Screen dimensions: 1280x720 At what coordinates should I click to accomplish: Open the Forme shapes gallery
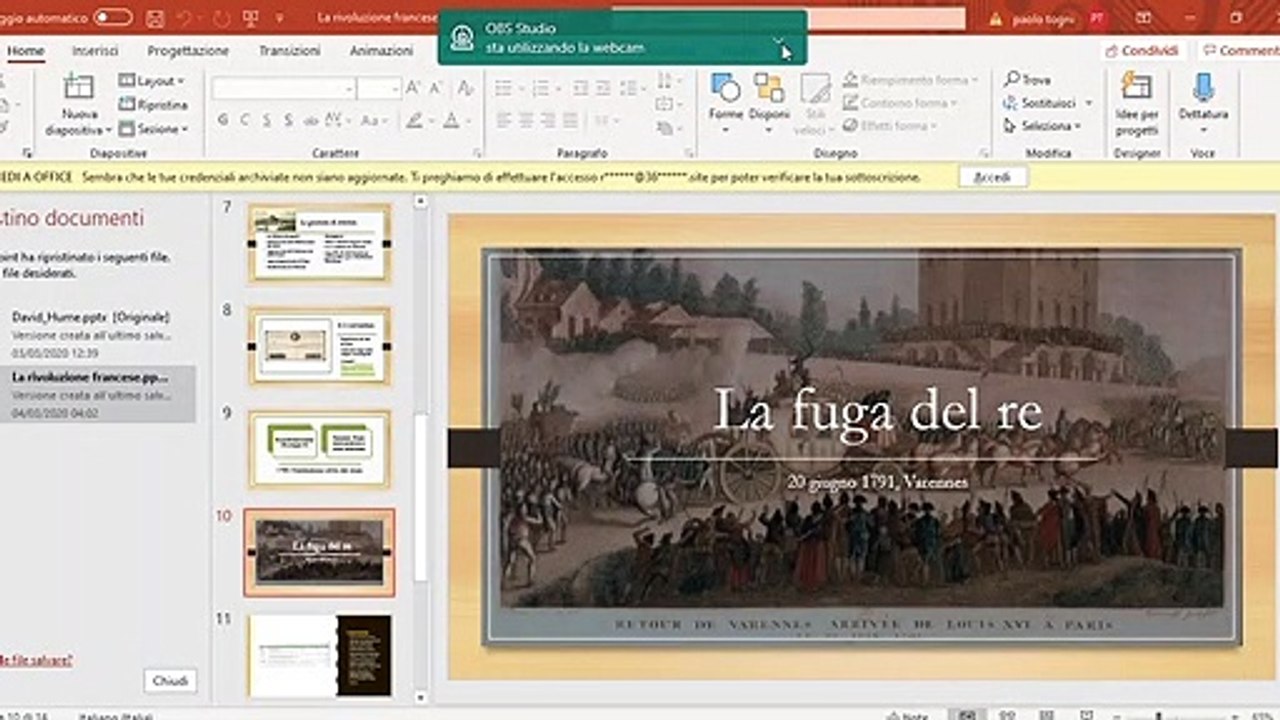click(726, 102)
